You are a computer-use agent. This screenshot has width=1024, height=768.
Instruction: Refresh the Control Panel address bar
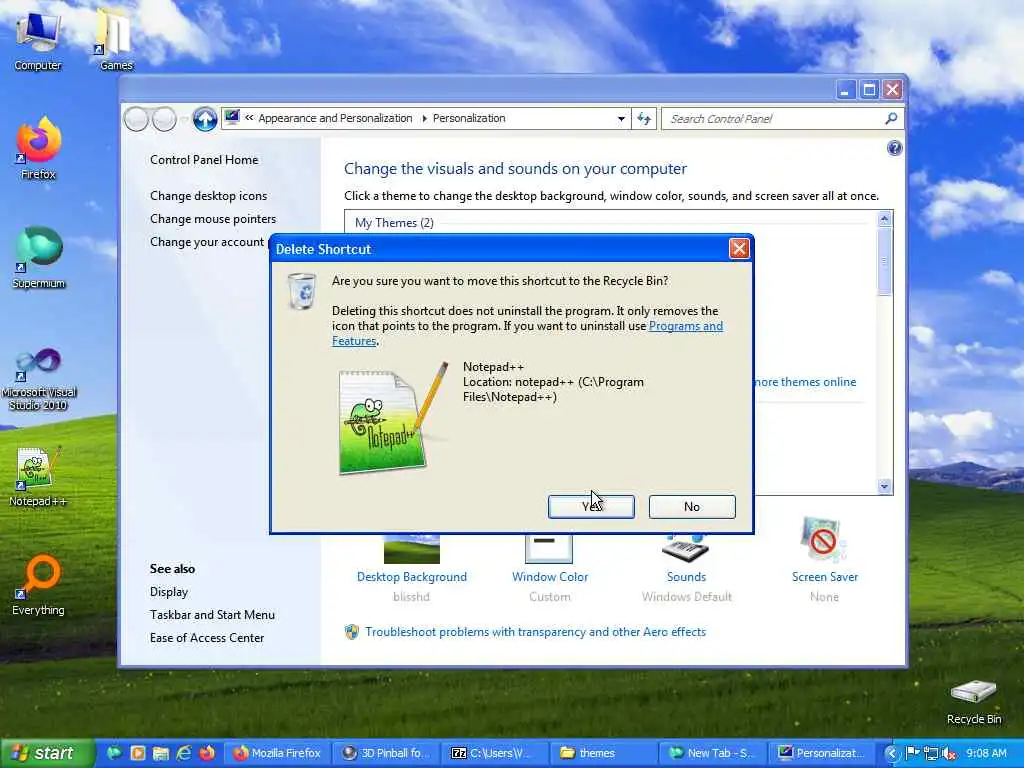[x=644, y=118]
